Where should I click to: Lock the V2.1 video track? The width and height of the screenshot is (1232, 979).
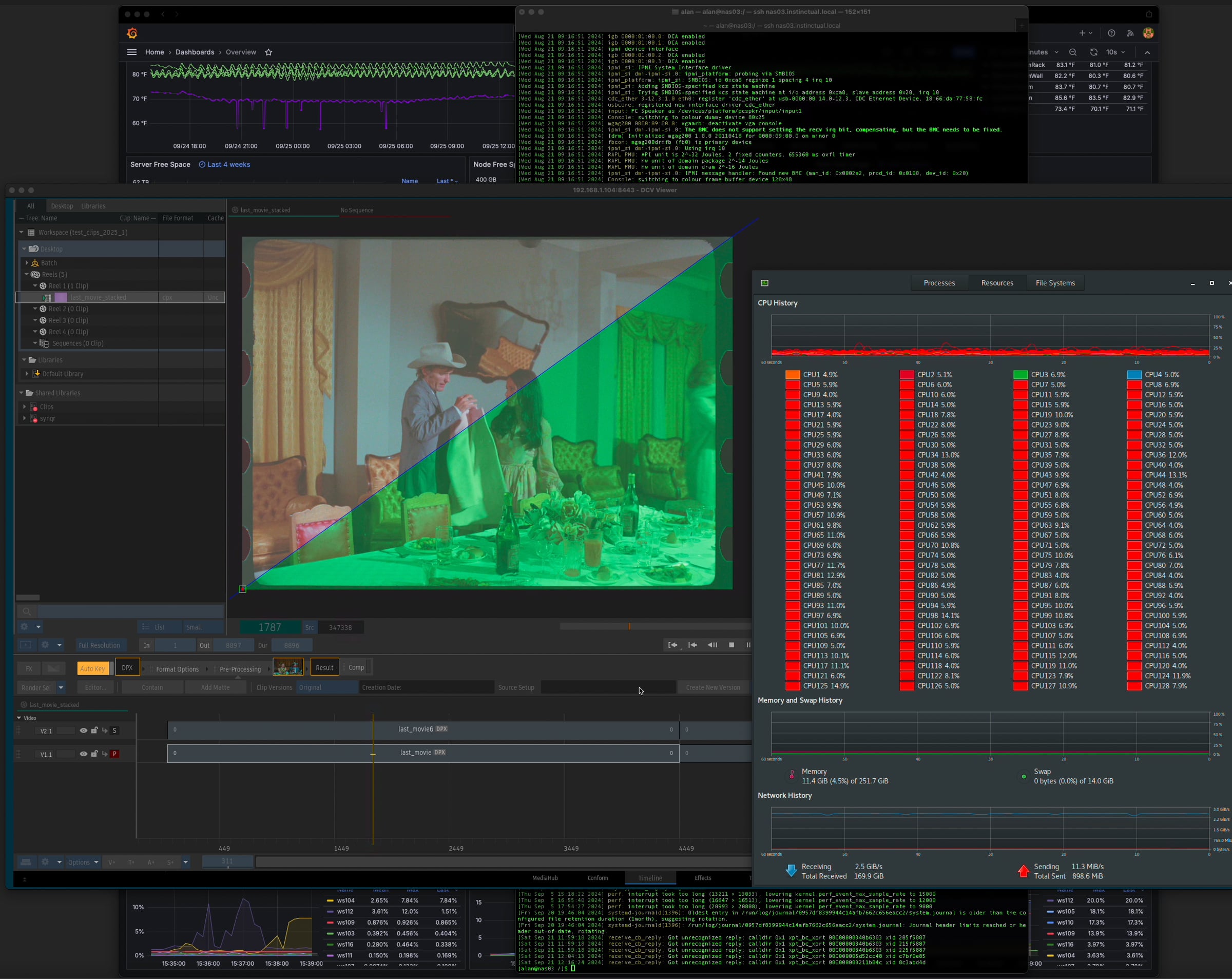click(x=94, y=731)
